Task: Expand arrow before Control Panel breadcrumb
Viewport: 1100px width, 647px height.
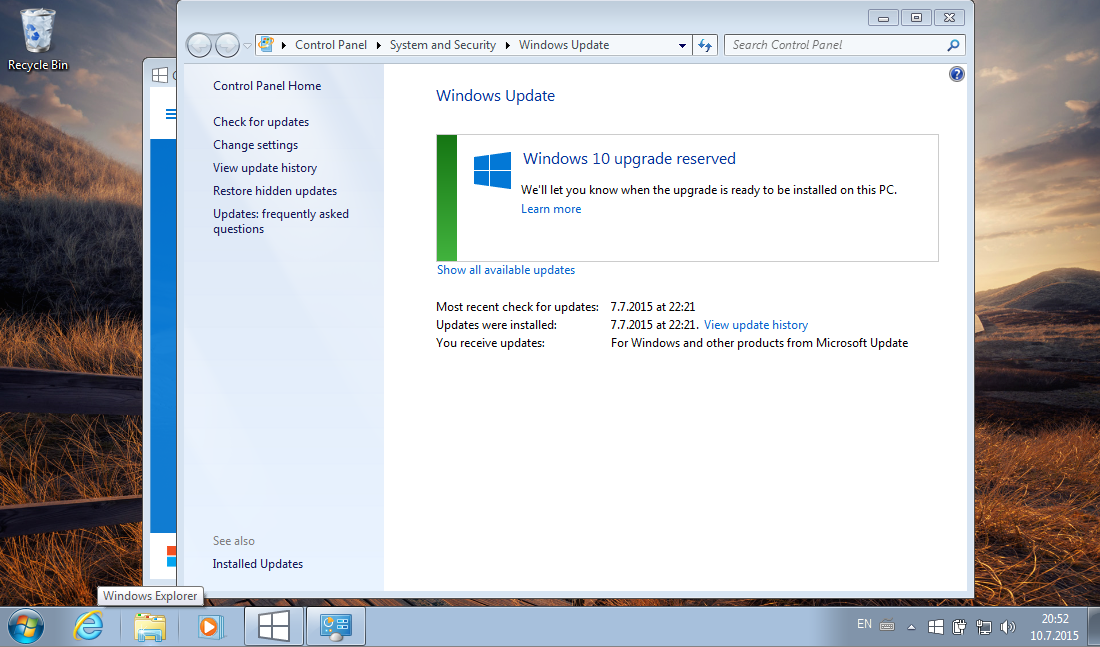Action: pyautogui.click(x=283, y=45)
